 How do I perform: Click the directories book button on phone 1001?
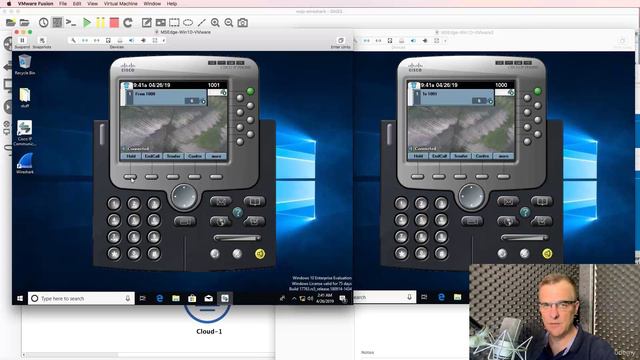(x=255, y=201)
